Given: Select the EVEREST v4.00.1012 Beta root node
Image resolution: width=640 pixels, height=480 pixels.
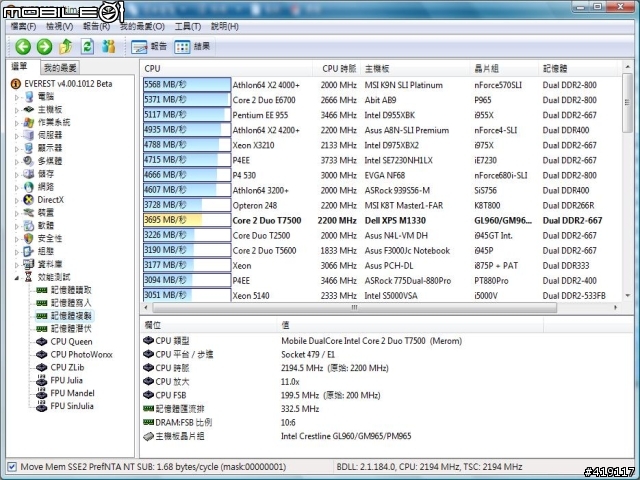Looking at the screenshot, I should click(61, 84).
